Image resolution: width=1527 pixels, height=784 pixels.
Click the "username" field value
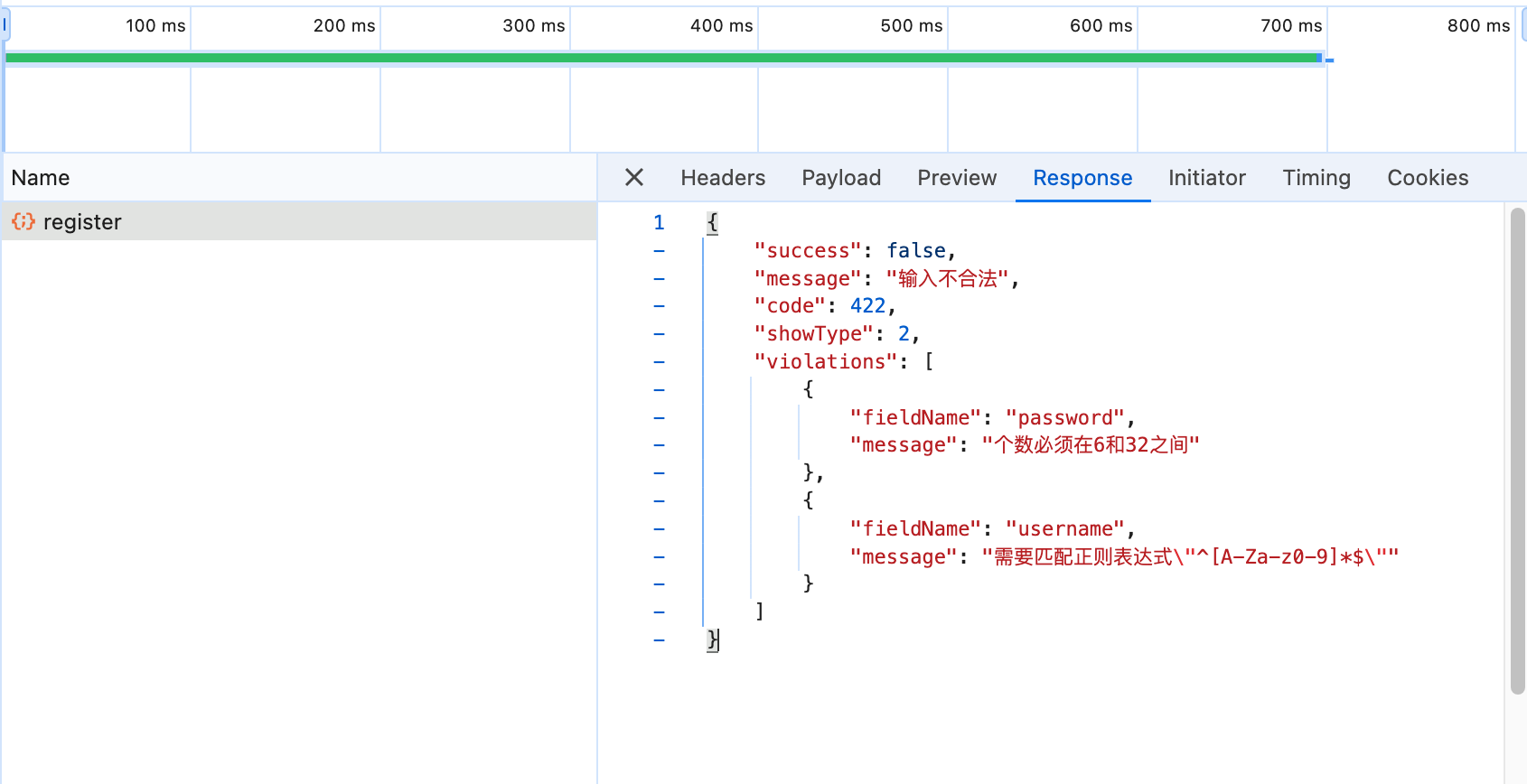tap(1064, 528)
